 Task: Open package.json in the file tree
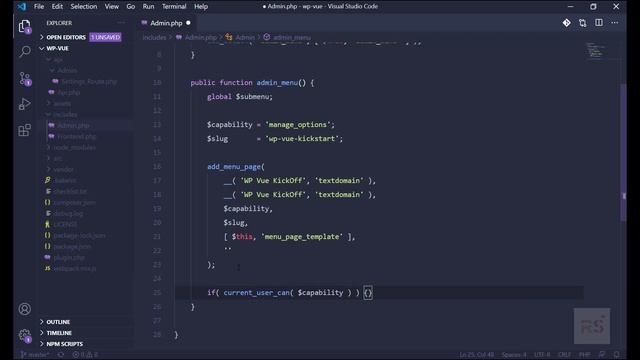(x=72, y=247)
